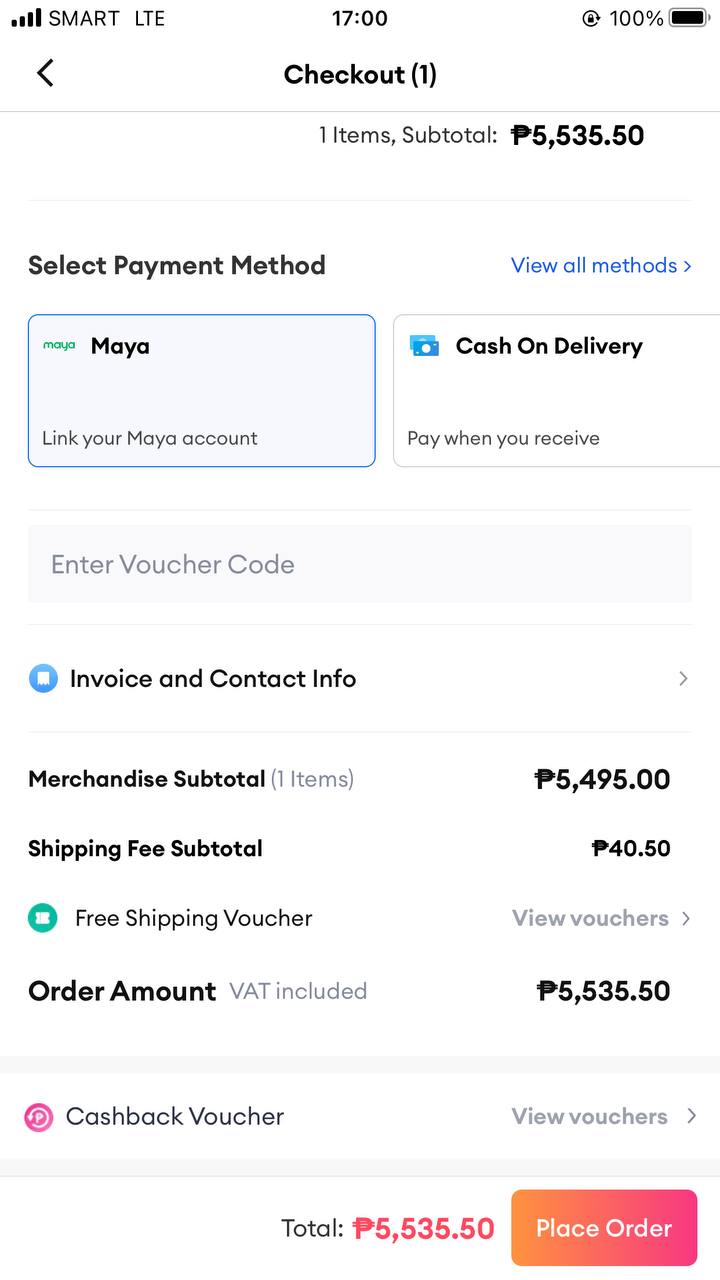The image size is (720, 1280).
Task: Tap the signal strength bars icon
Action: (27, 18)
